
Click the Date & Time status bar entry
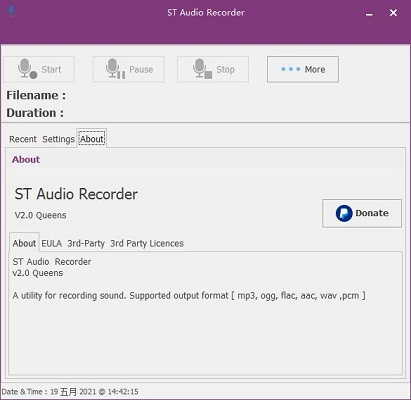coord(70,392)
